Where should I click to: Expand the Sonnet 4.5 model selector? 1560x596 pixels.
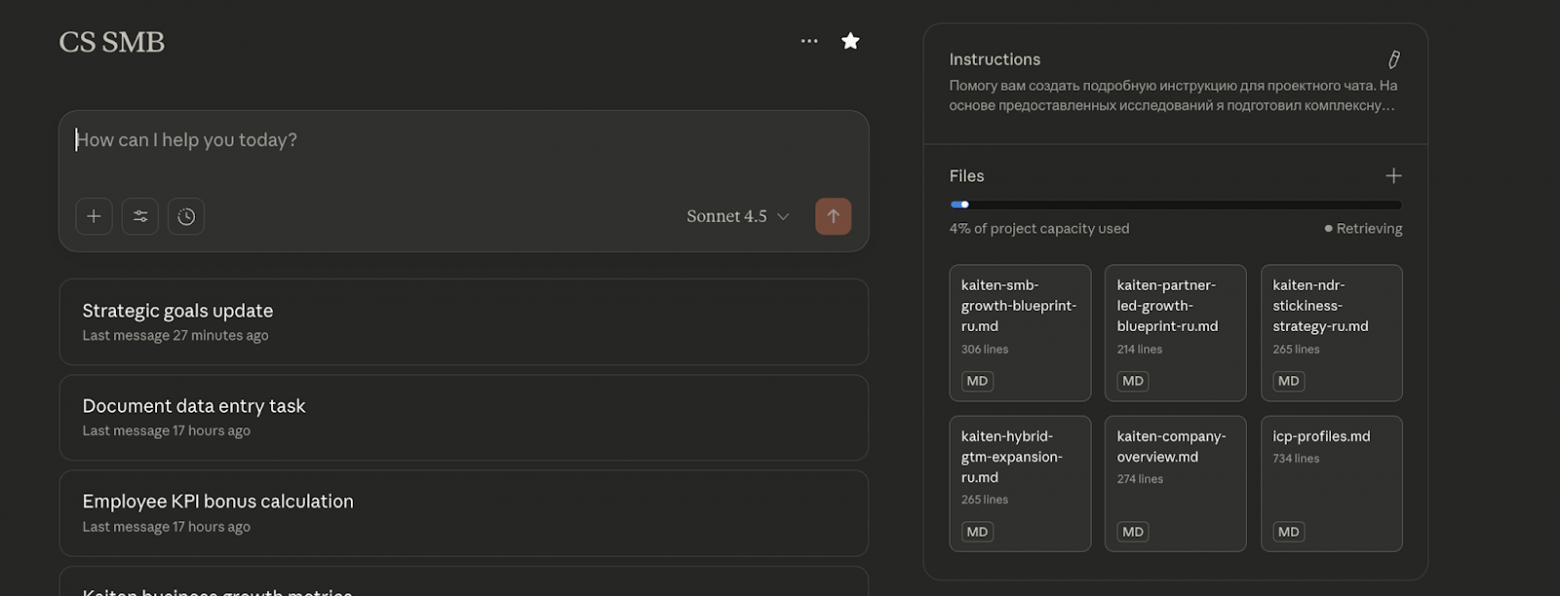coord(738,216)
